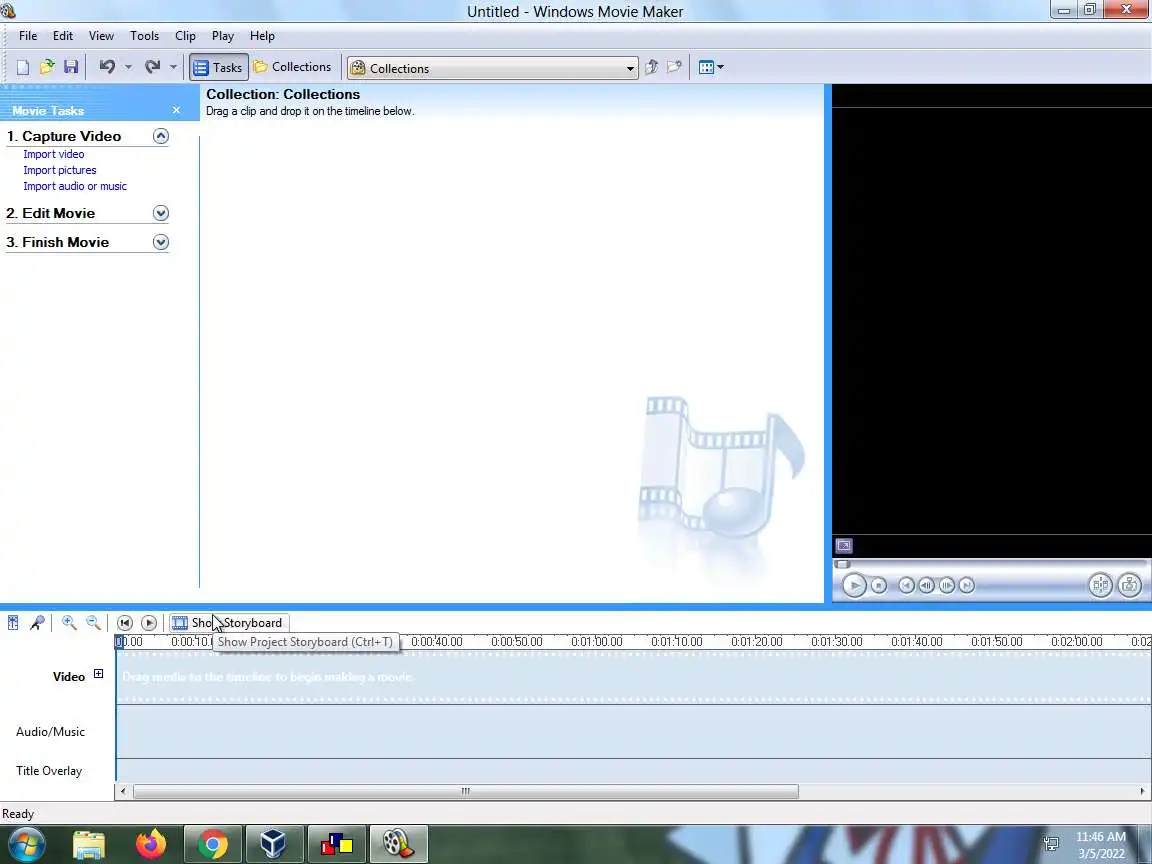Click the Save Project floppy icon
Screen dimensions: 1152x864
(x=71, y=68)
